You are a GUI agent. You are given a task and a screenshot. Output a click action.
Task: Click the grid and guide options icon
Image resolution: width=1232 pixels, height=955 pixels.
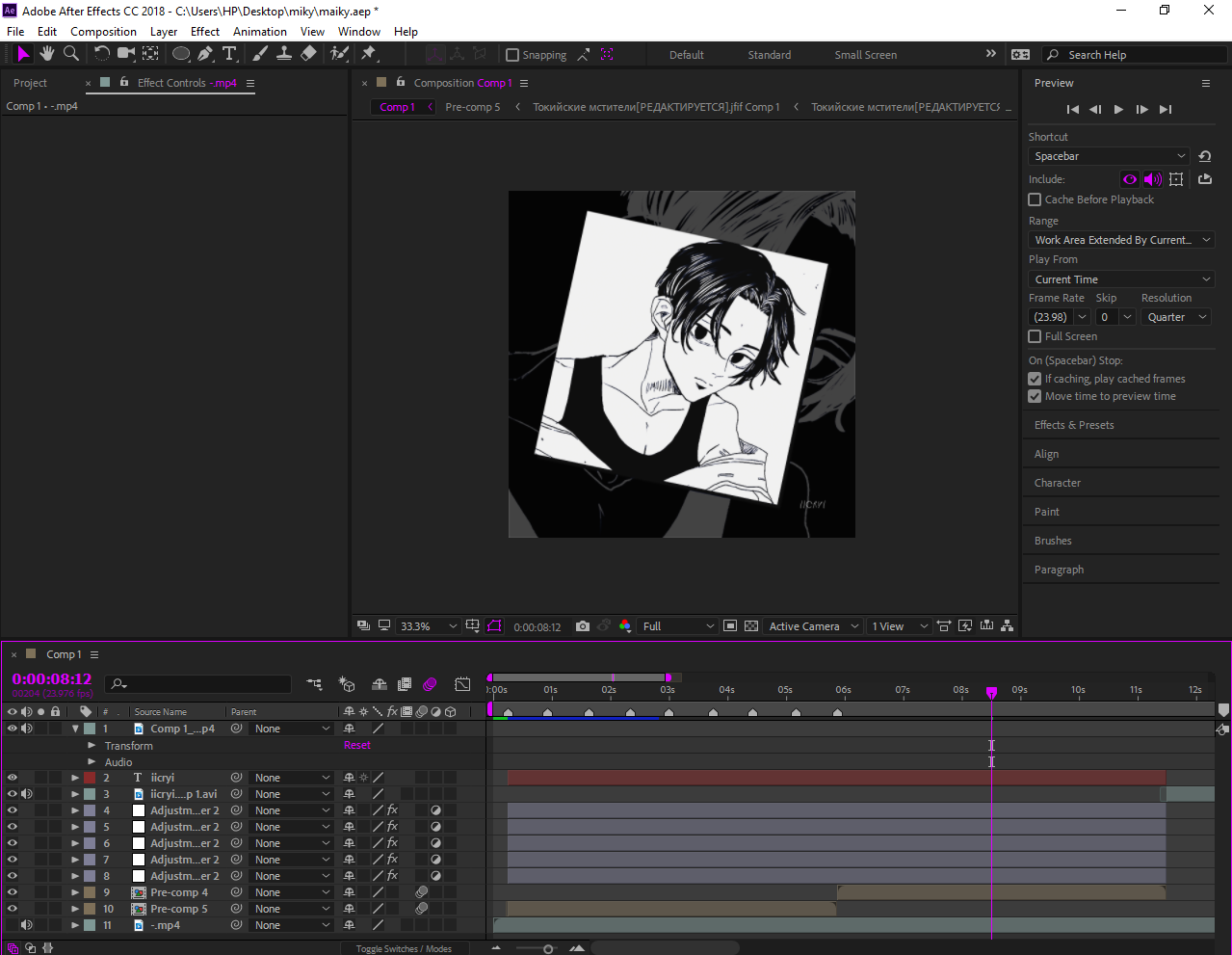472,626
